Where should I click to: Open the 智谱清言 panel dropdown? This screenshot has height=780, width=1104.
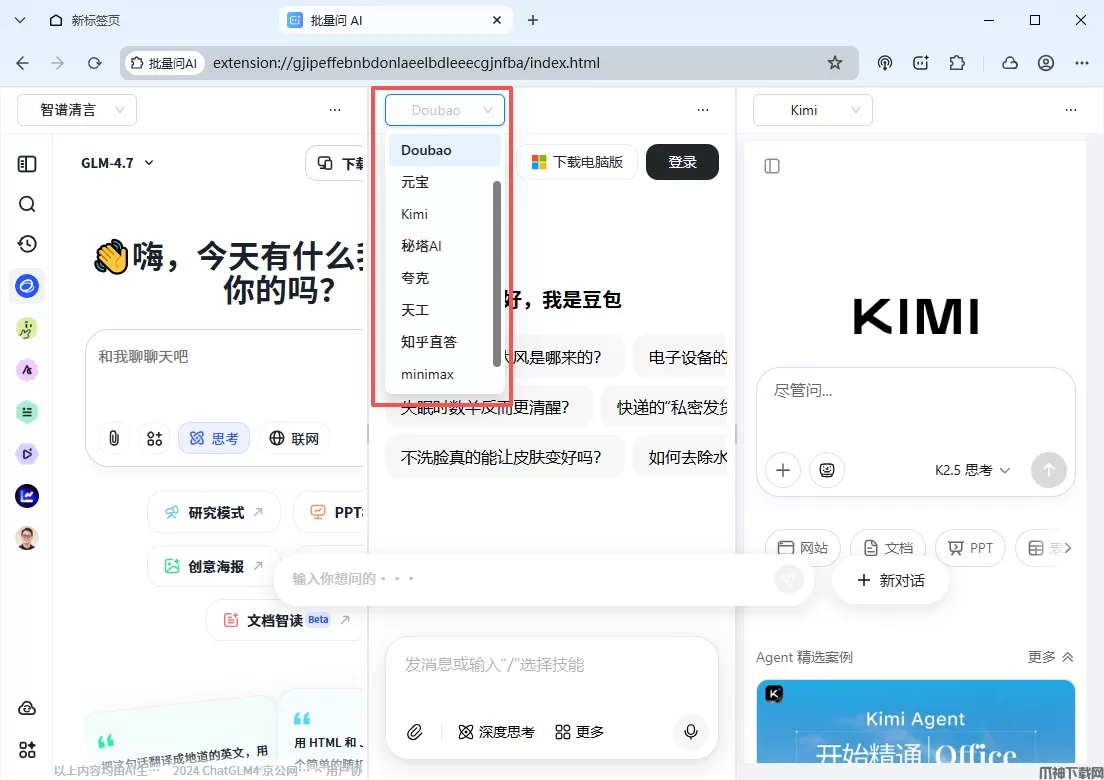click(x=77, y=110)
